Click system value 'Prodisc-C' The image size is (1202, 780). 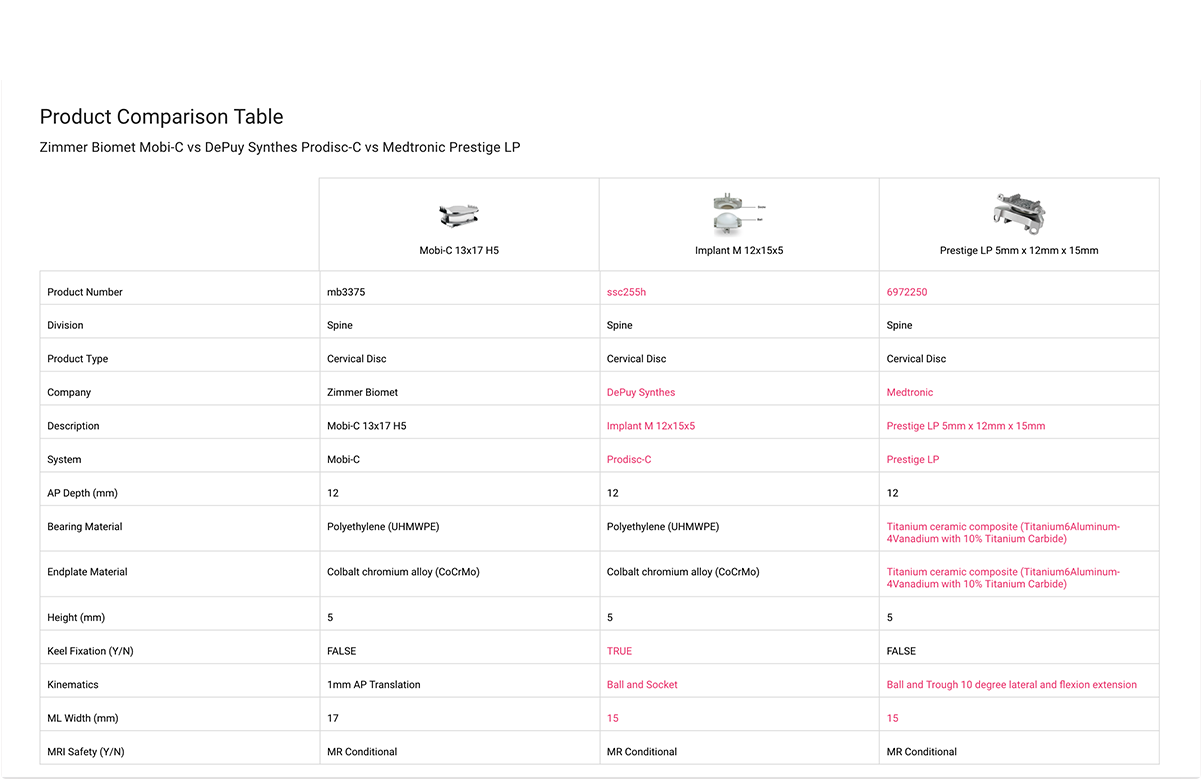click(x=629, y=460)
